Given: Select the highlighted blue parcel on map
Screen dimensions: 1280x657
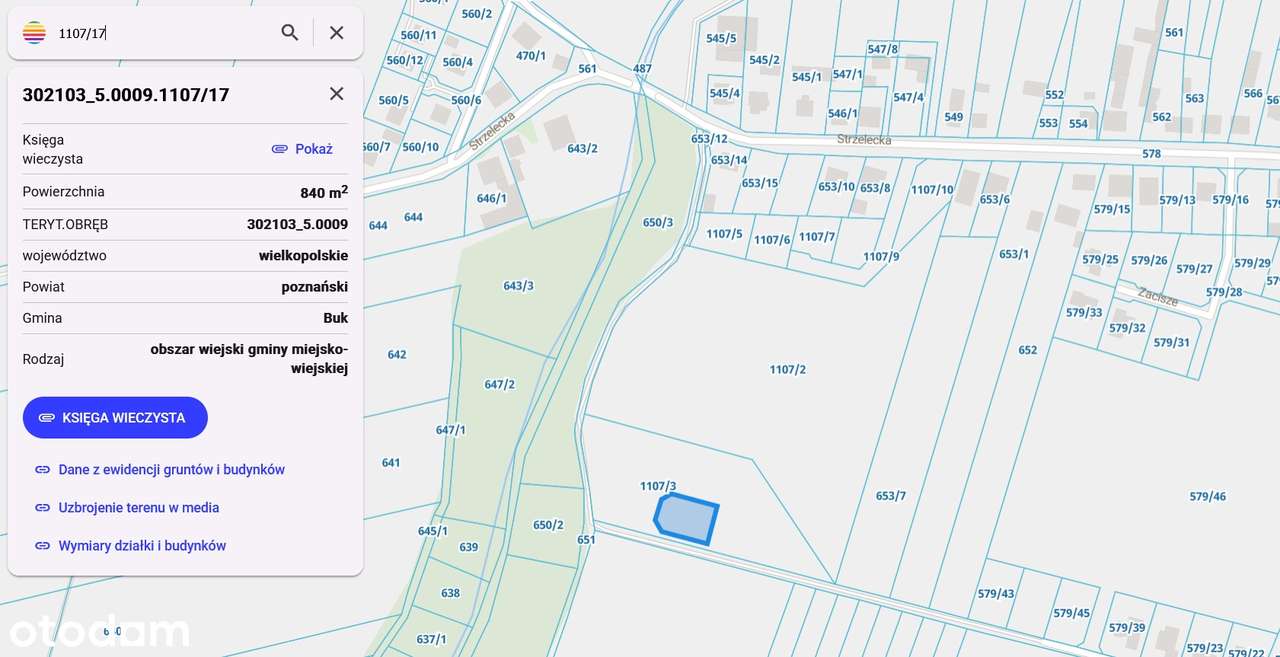Looking at the screenshot, I should [x=686, y=519].
